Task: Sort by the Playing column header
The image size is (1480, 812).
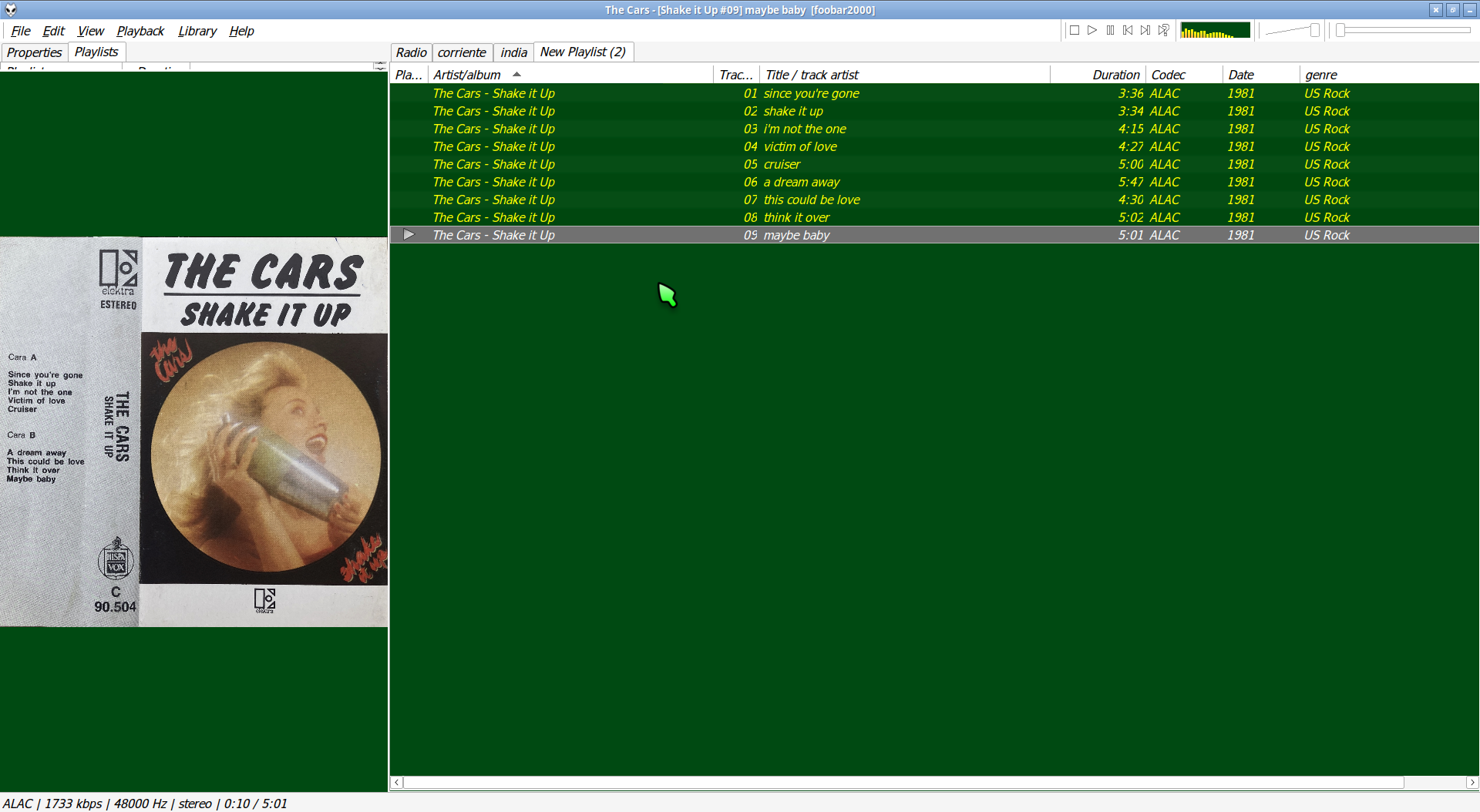Action: pos(409,75)
